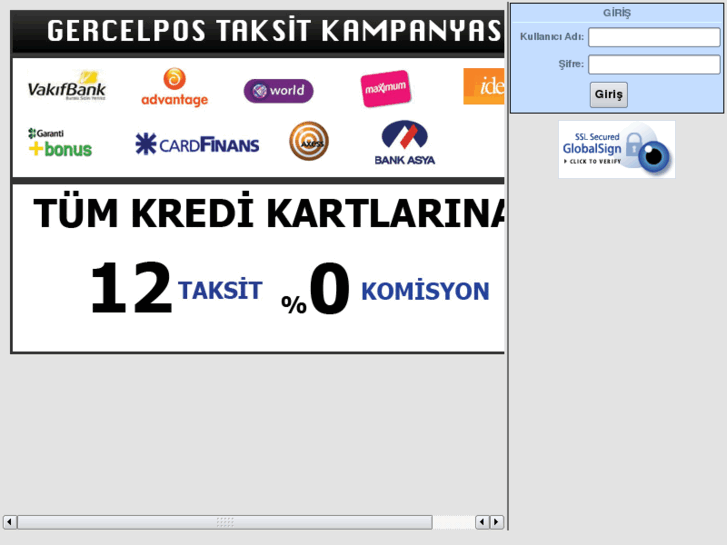The image size is (727, 545).
Task: Click the Şifre label
Action: click(x=571, y=64)
